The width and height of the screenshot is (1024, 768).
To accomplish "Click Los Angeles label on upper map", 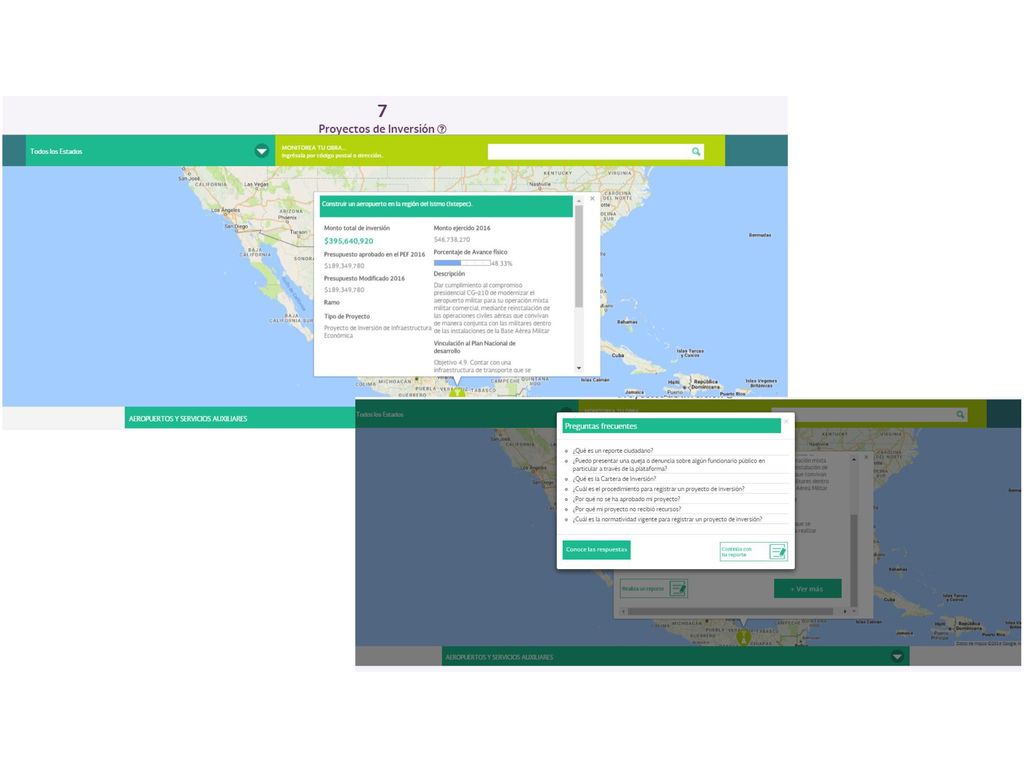I will point(225,210).
